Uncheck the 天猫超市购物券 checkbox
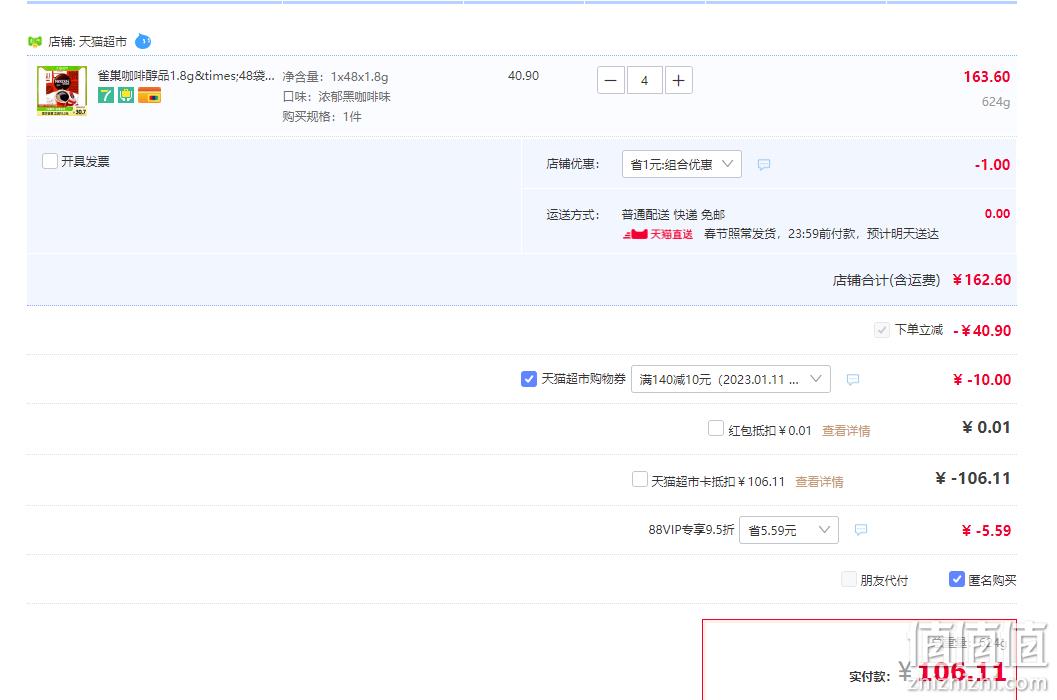The height and width of the screenshot is (700, 1057). click(529, 379)
